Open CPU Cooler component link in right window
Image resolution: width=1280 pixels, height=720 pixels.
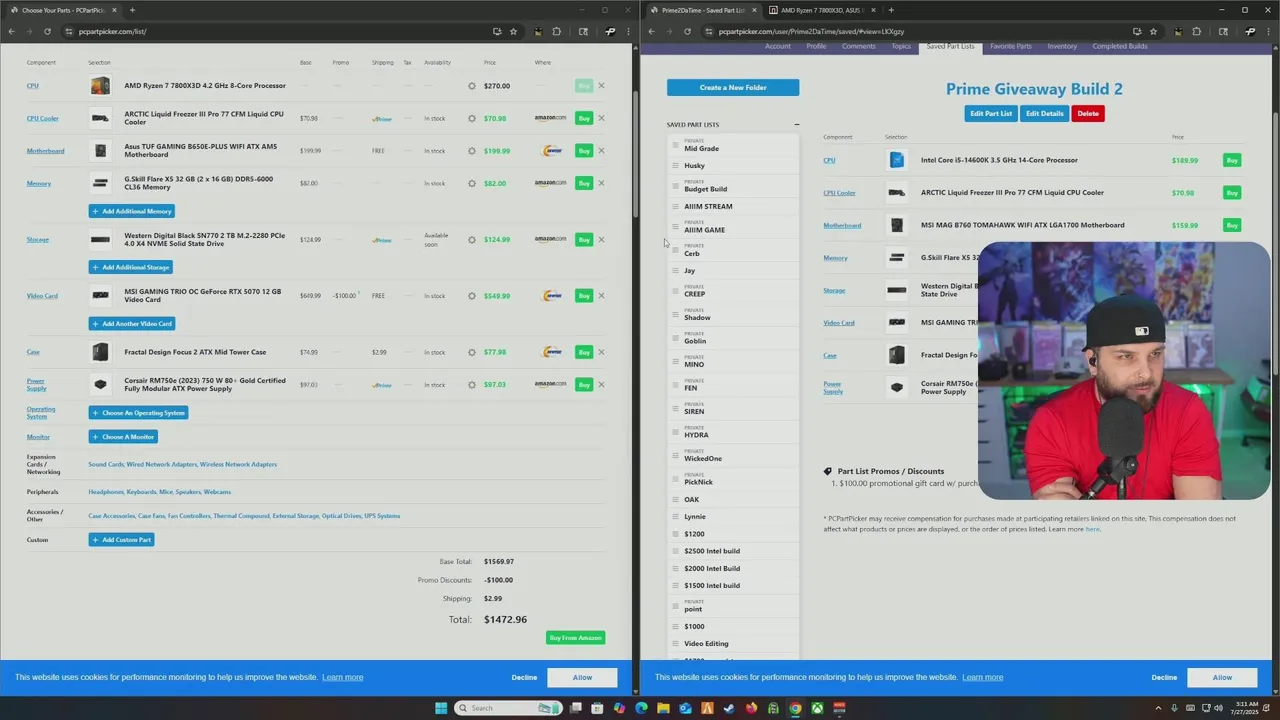[839, 193]
